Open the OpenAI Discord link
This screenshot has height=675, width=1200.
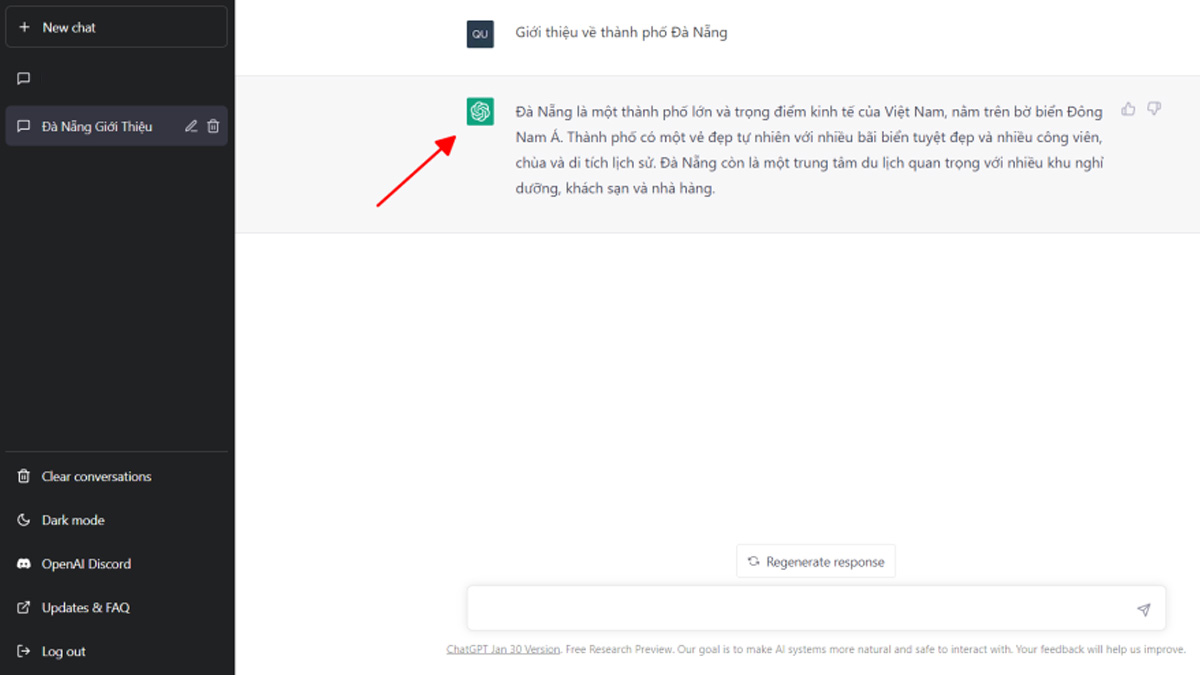[x=86, y=564]
